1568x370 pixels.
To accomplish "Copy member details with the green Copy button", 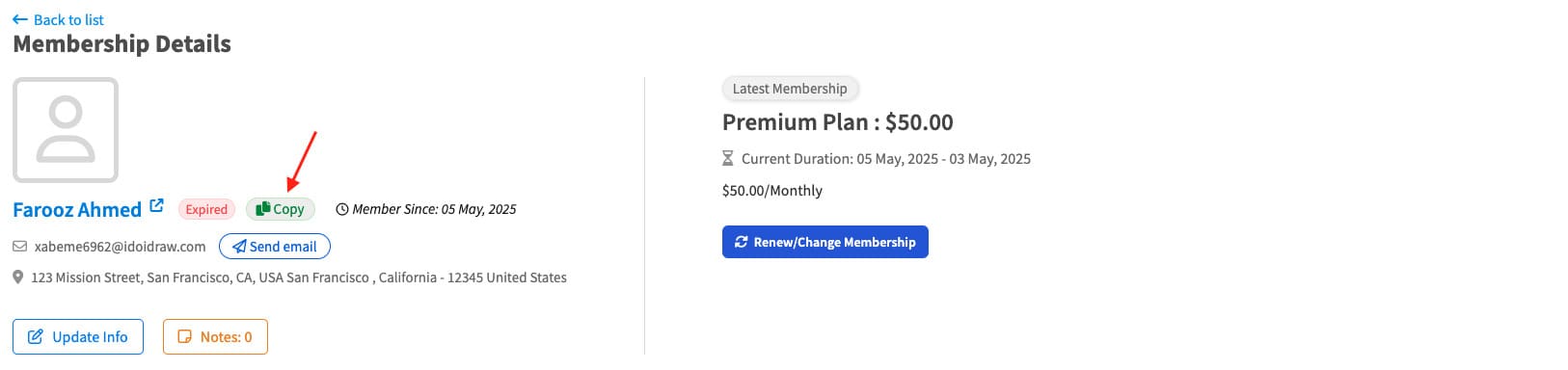I will [x=281, y=209].
